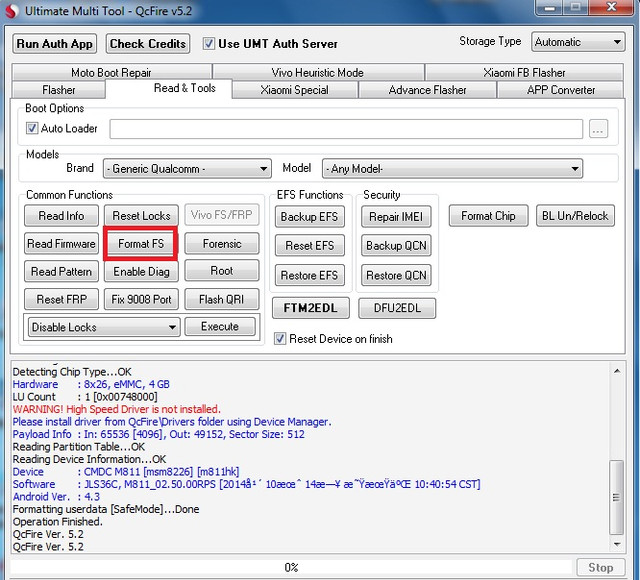Click the Format FS button
This screenshot has height=580, width=640.
(x=141, y=244)
